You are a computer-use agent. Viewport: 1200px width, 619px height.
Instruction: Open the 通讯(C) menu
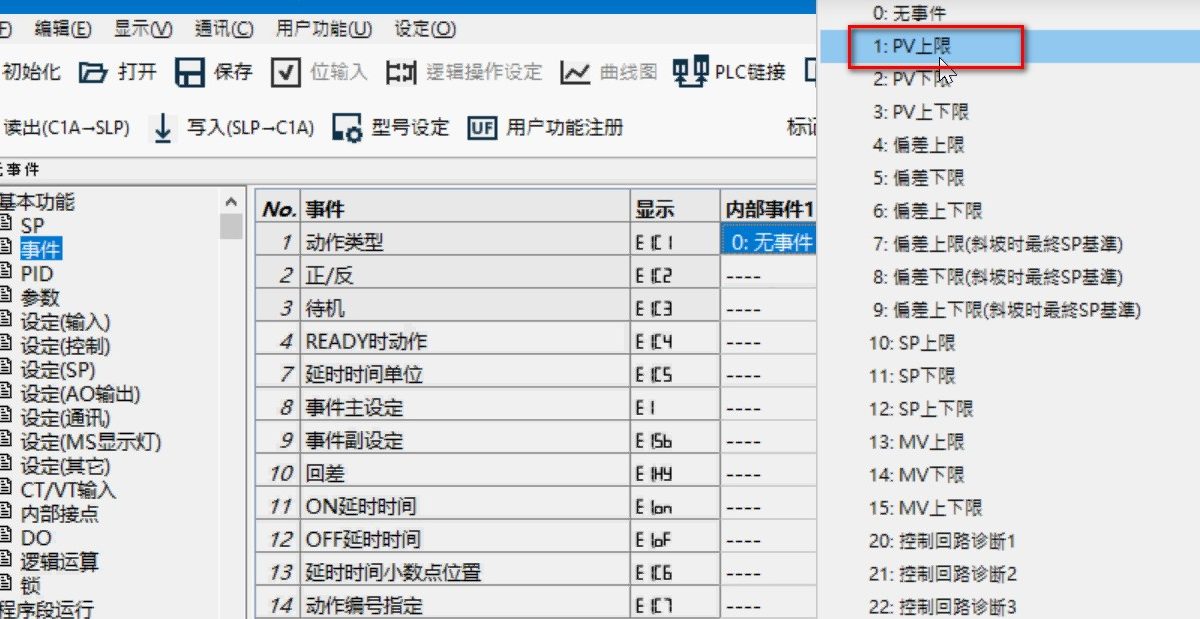pyautogui.click(x=224, y=29)
